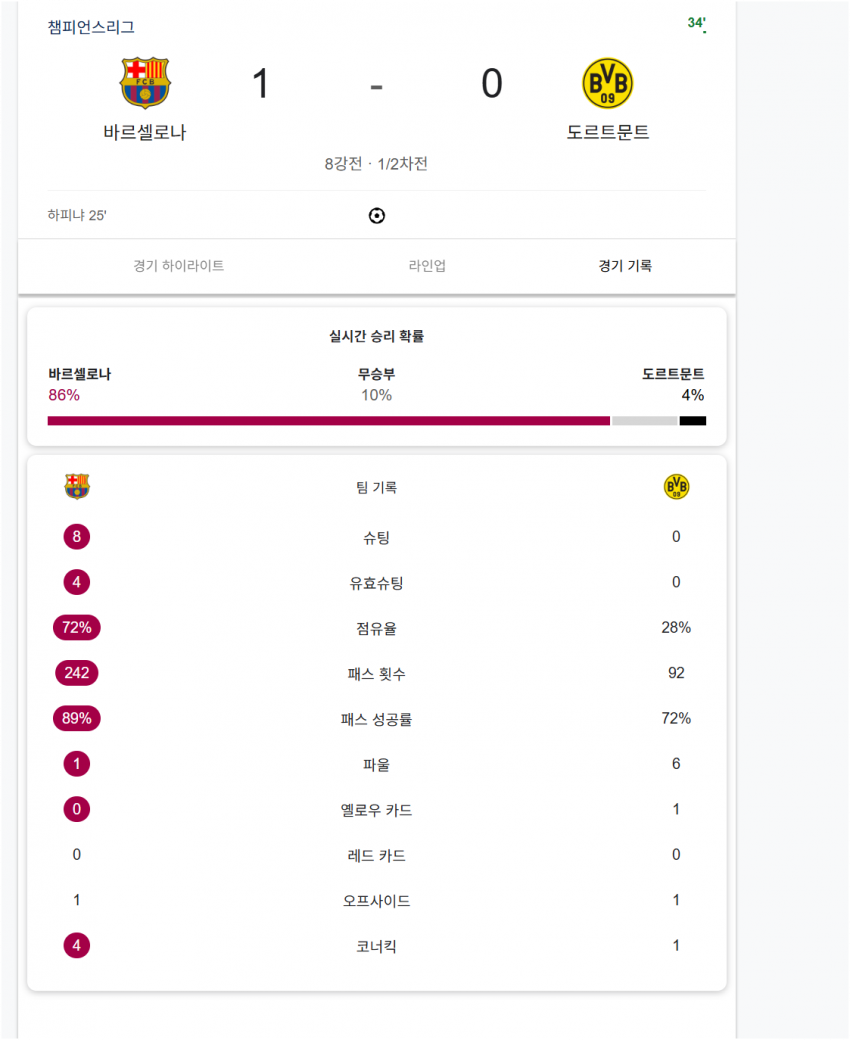This screenshot has height=1040, width=850.
Task: Click small BVB crest in 팀 기록
Action: point(676,486)
